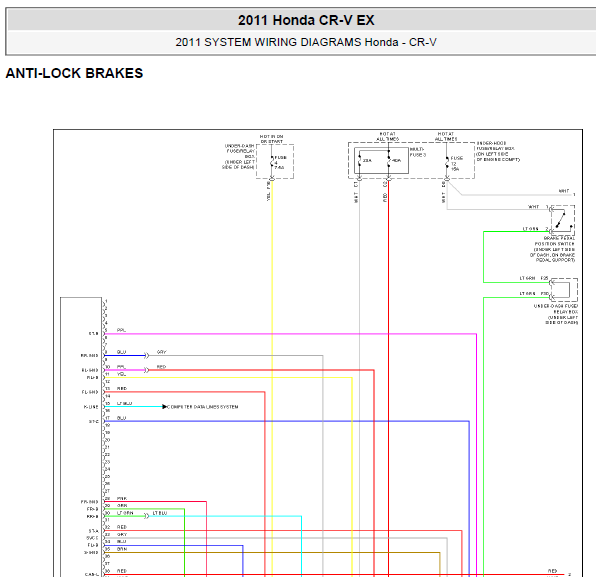Click the "HOT AT ALL TIMES" label above Fuse 12
The image size is (596, 577).
(445, 136)
